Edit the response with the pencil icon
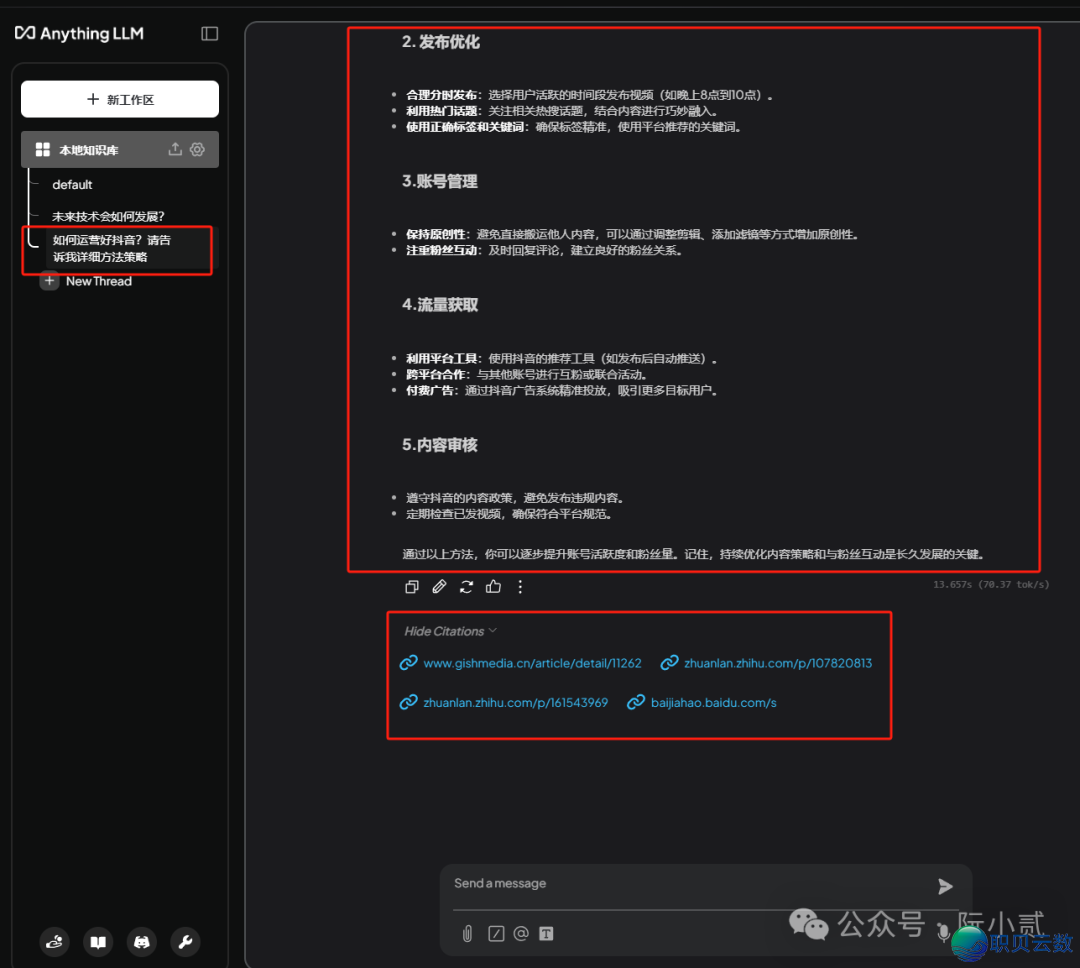Image resolution: width=1080 pixels, height=968 pixels. pyautogui.click(x=438, y=587)
